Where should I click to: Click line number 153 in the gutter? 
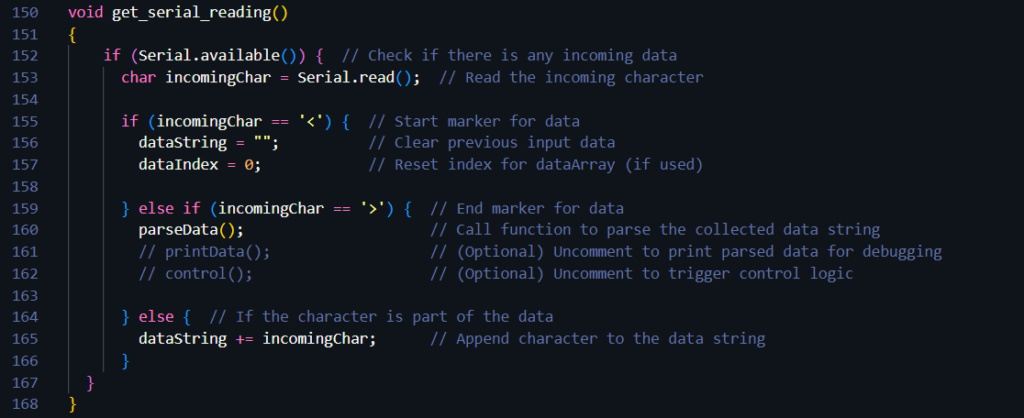[27, 78]
